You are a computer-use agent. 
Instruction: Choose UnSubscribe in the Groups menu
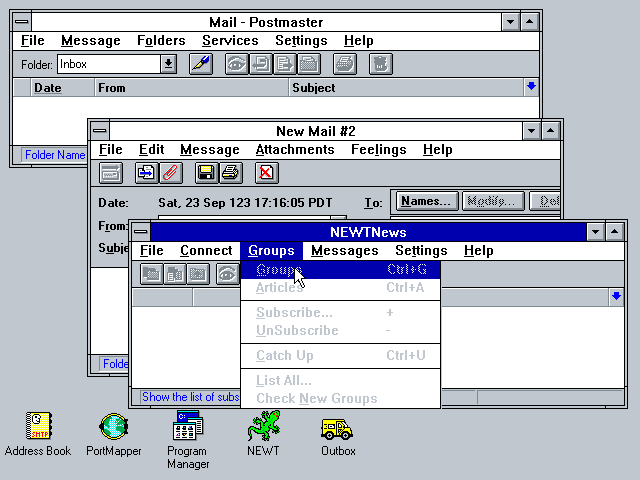340,331
